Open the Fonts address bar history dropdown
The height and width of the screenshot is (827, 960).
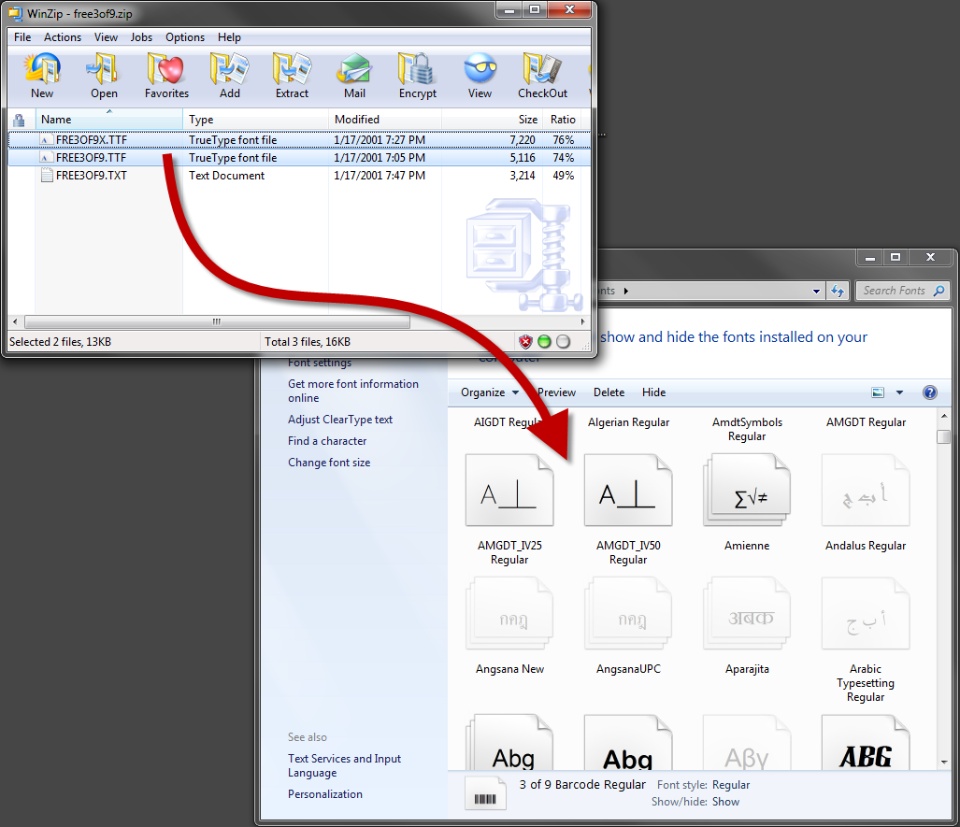[816, 291]
